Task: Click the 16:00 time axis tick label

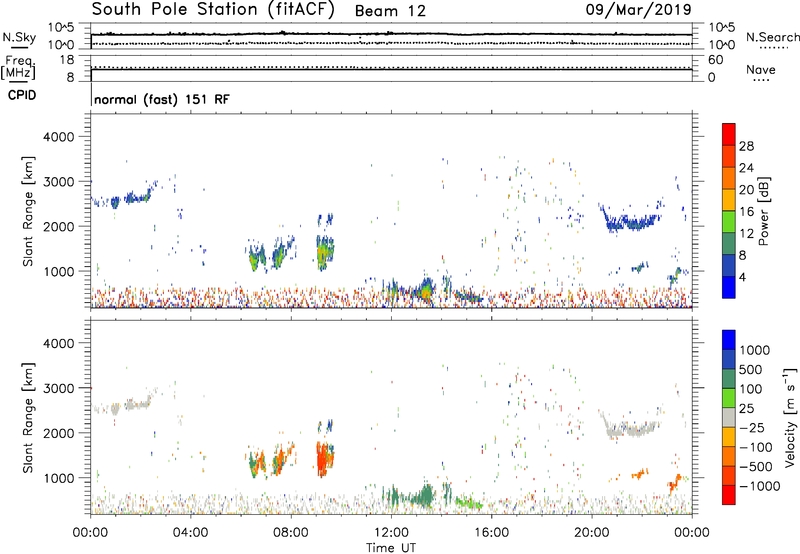Action: pos(491,533)
